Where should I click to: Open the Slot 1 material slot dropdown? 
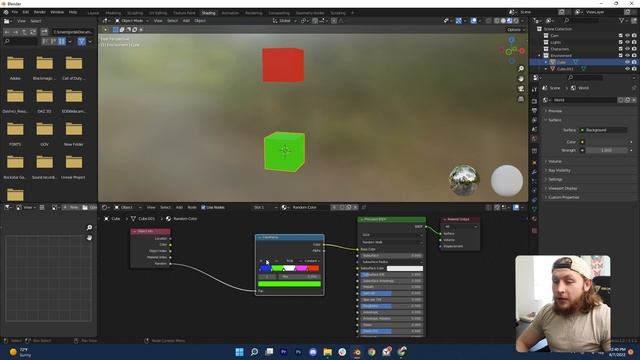265,207
